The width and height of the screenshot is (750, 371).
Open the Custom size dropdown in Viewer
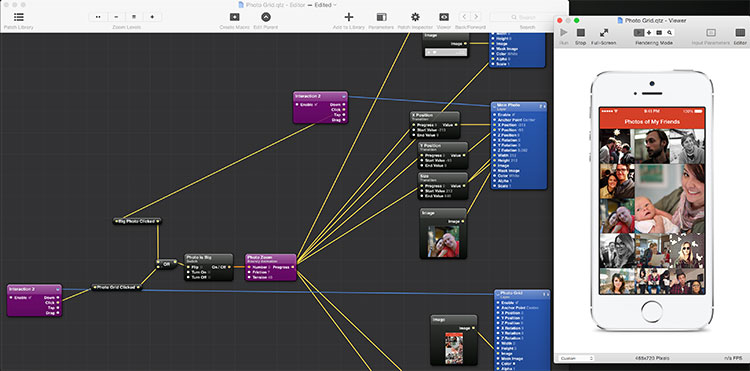pyautogui.click(x=577, y=358)
